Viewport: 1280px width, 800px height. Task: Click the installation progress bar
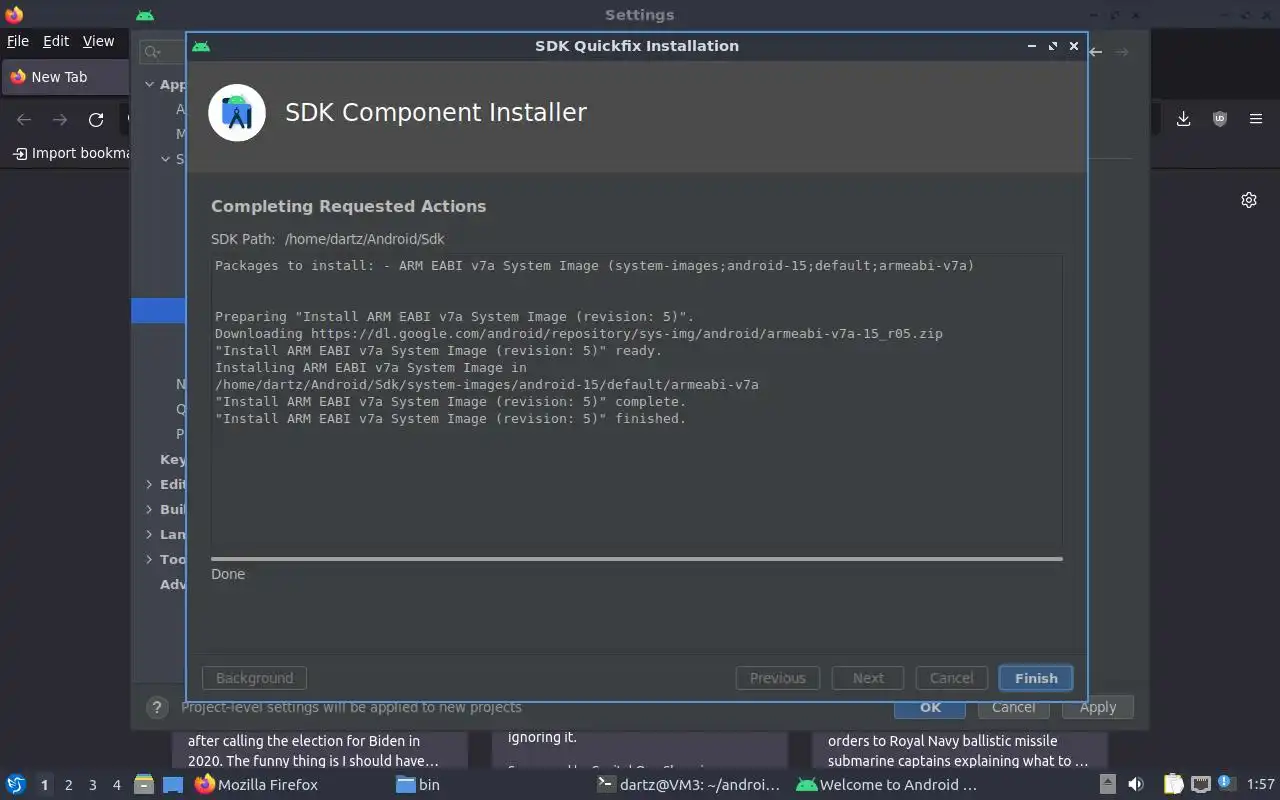[636, 559]
